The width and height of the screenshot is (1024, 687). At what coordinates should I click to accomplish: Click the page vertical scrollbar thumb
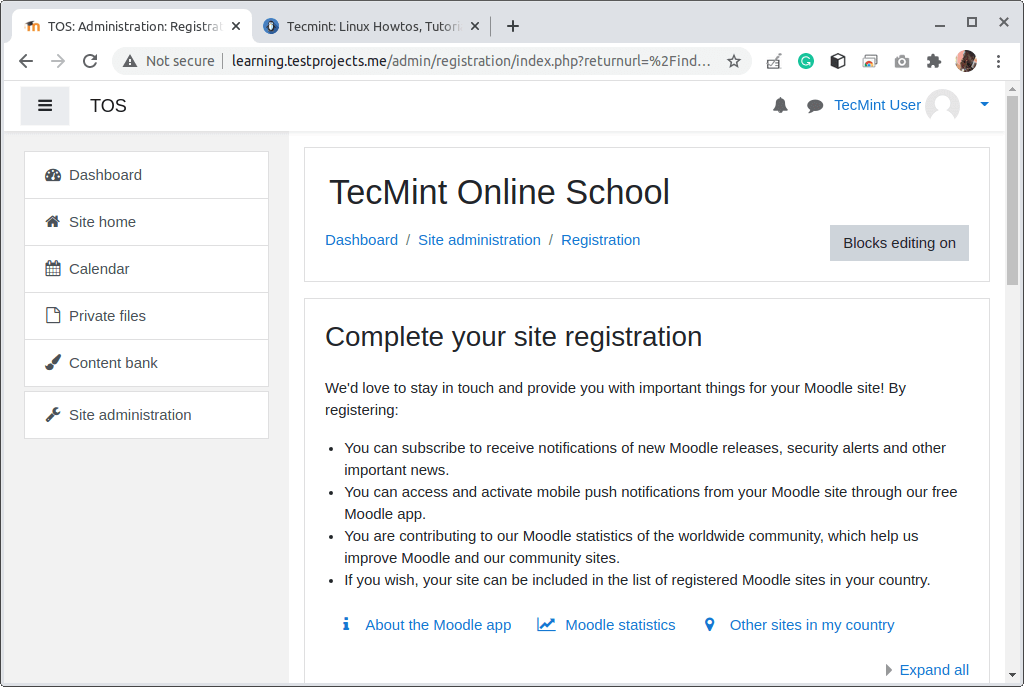pyautogui.click(x=1012, y=191)
